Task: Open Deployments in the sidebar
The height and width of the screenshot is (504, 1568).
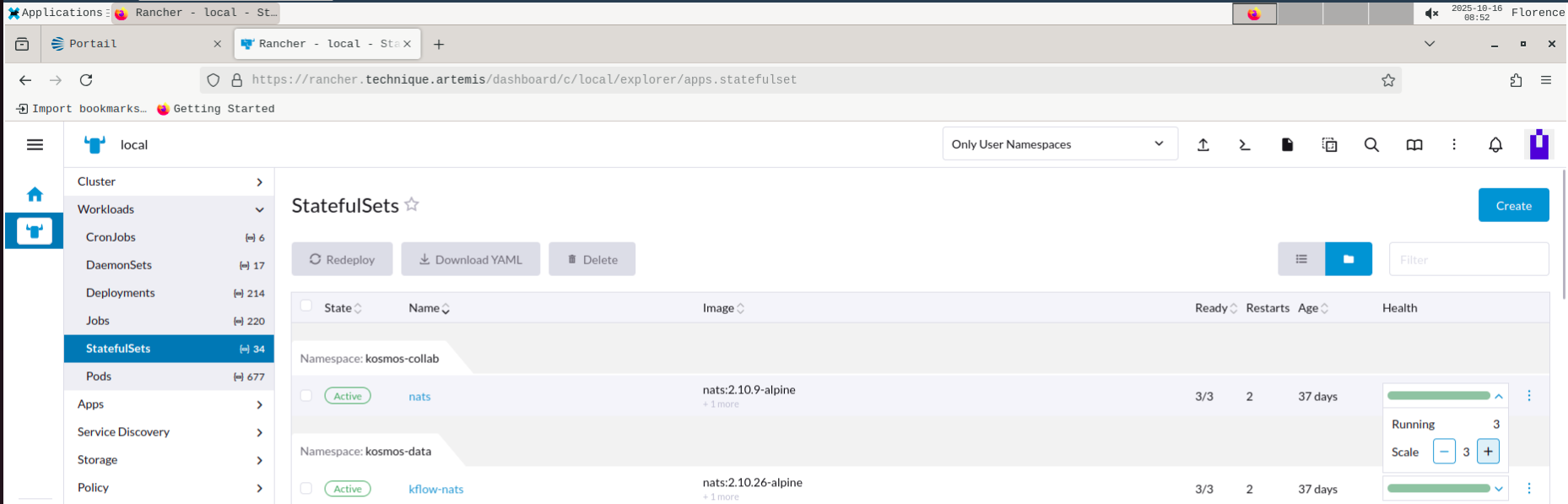Action: pos(121,293)
